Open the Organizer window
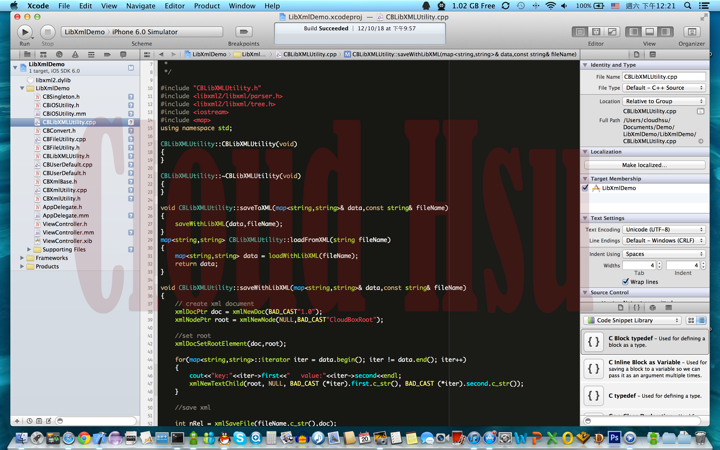Screen dimensions: 720x450 pyautogui.click(x=692, y=32)
